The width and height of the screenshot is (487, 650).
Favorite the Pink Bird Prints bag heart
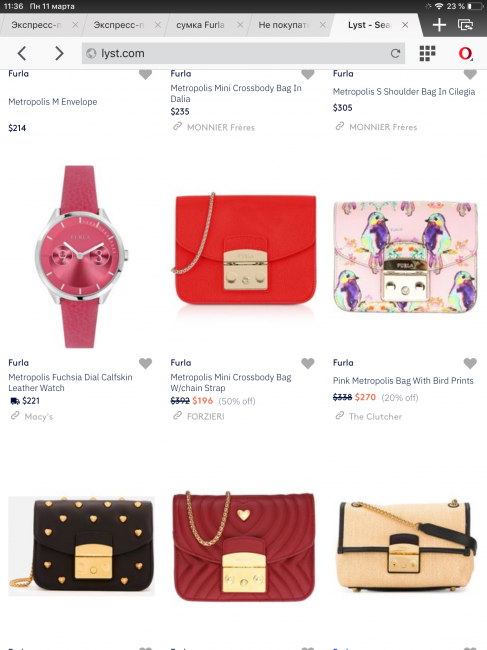tap(470, 363)
